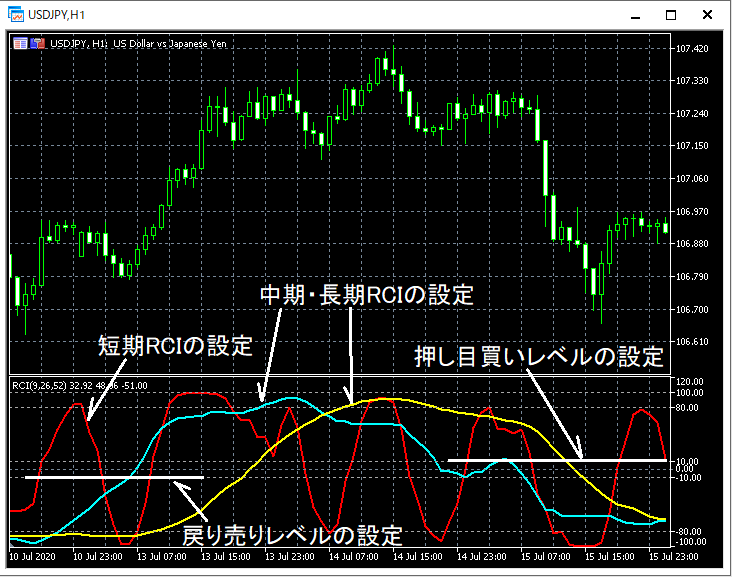This screenshot has height=577, width=733.
Task: Click the 106.700 price scale label
Action: (692, 310)
